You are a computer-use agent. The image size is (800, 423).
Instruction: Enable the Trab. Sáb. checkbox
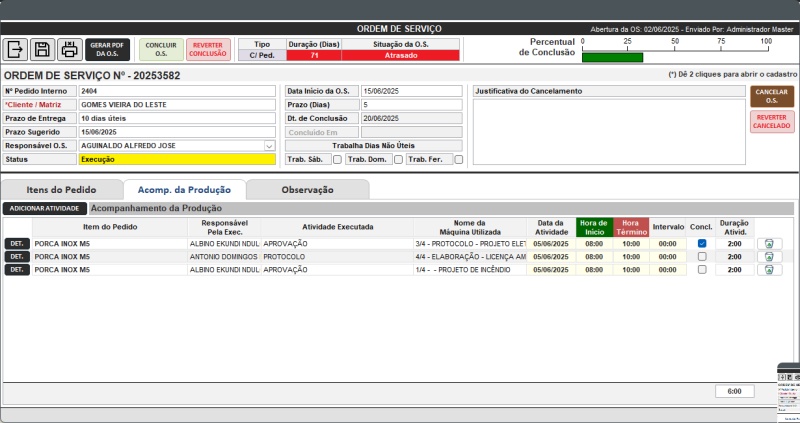[x=337, y=159]
